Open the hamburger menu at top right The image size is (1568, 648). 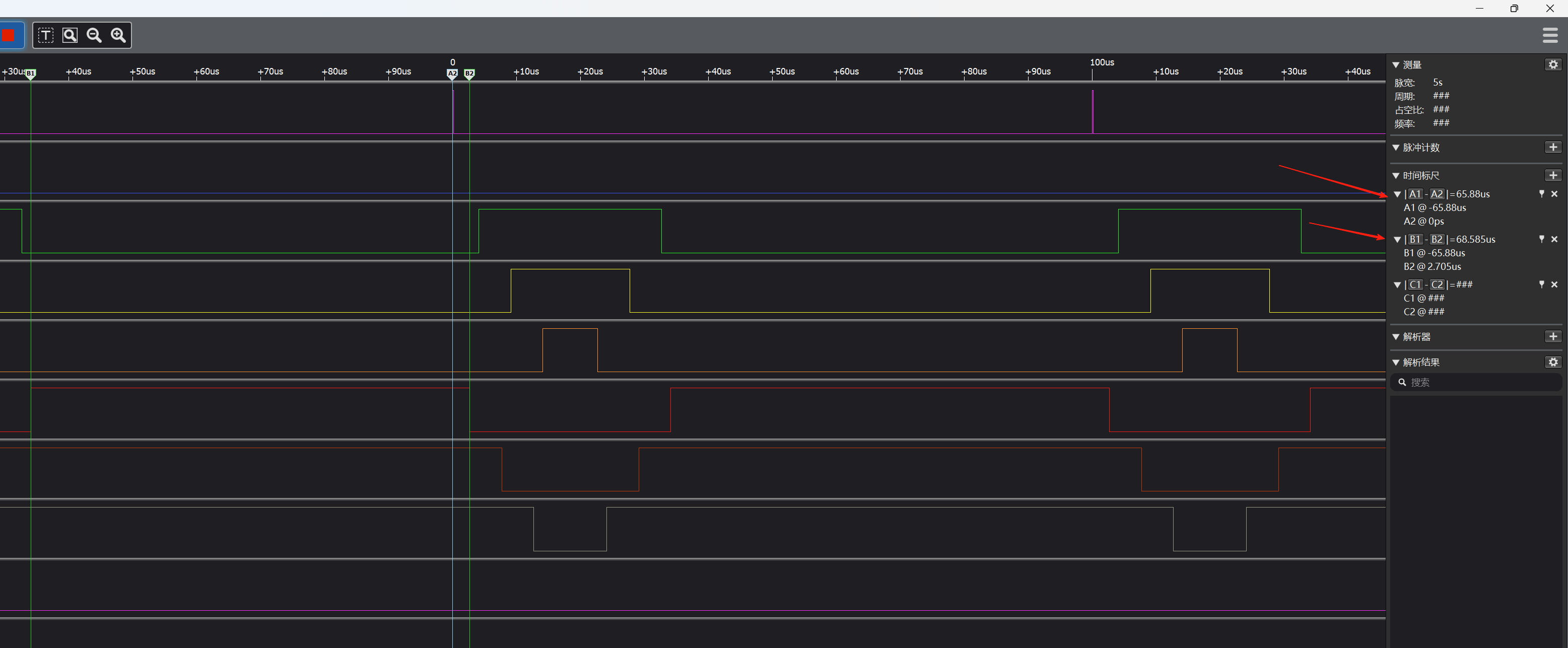tap(1550, 35)
